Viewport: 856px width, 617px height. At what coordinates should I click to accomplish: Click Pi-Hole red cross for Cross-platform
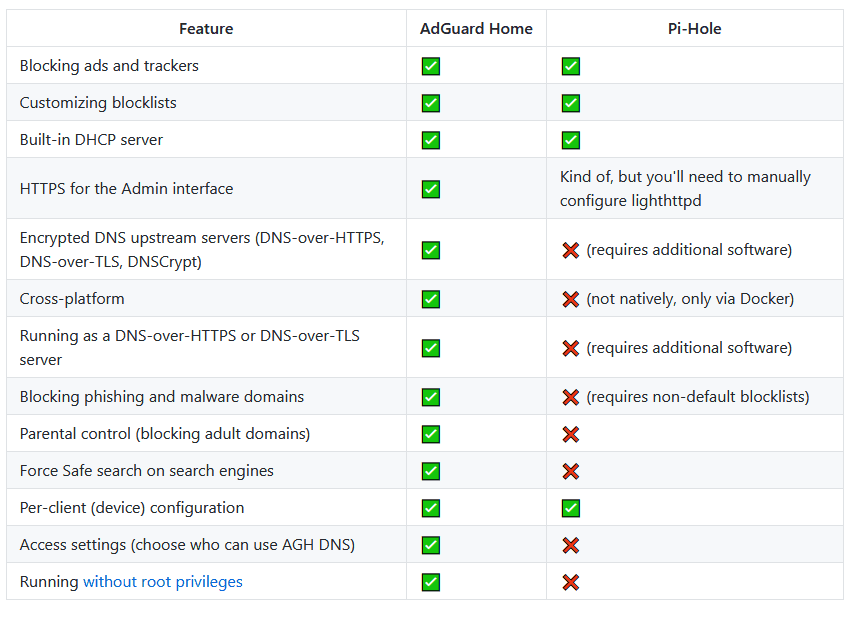pos(570,299)
